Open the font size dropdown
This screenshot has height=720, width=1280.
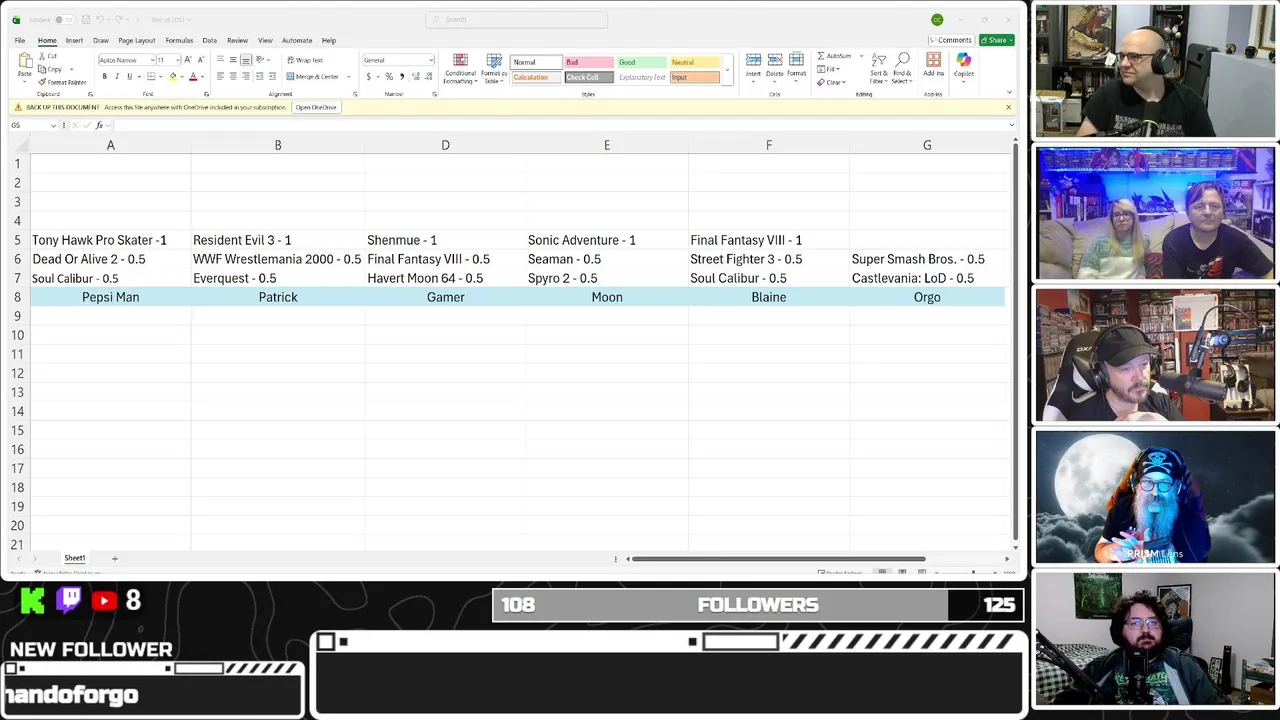click(176, 60)
